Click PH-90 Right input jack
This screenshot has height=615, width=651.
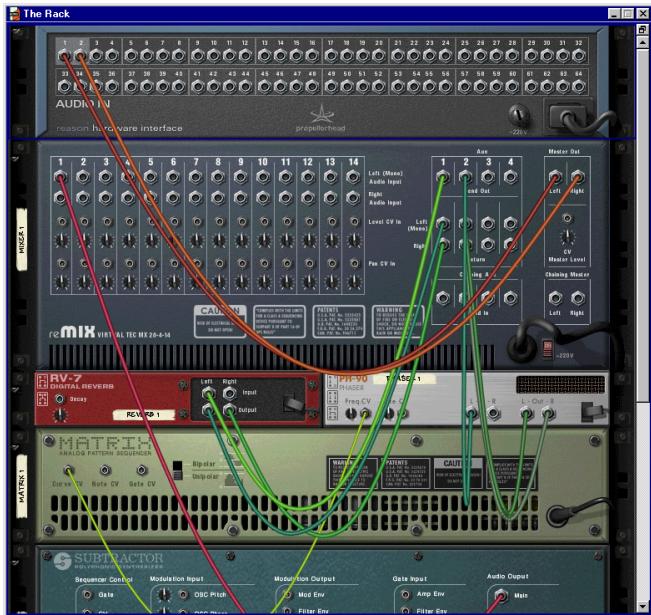(493, 413)
